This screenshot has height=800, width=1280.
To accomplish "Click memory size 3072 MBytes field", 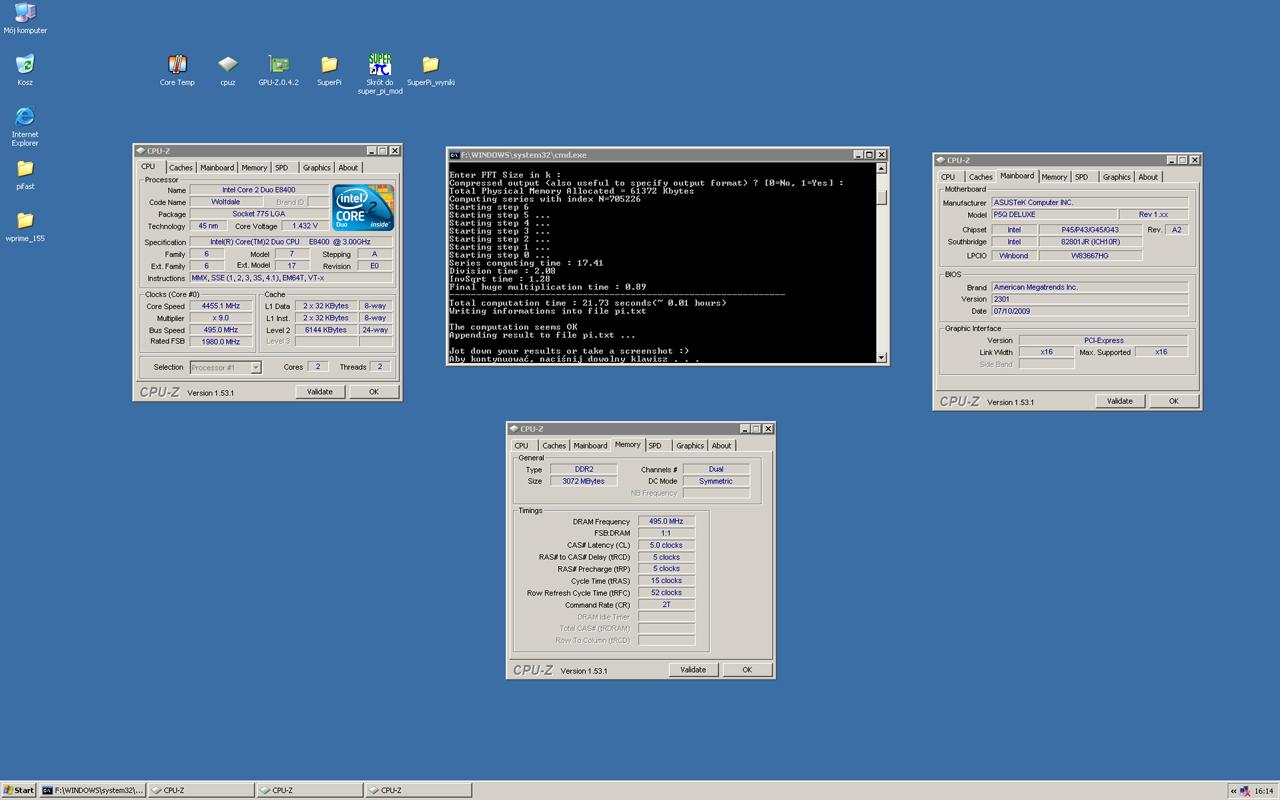I will [583, 481].
